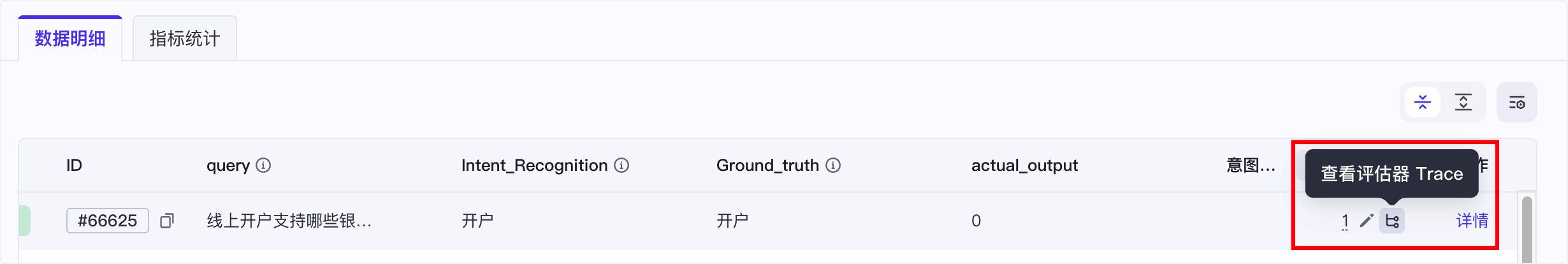Viewport: 1568px width, 264px height.
Task: Open the evaluator Trace icon
Action: (x=1392, y=221)
